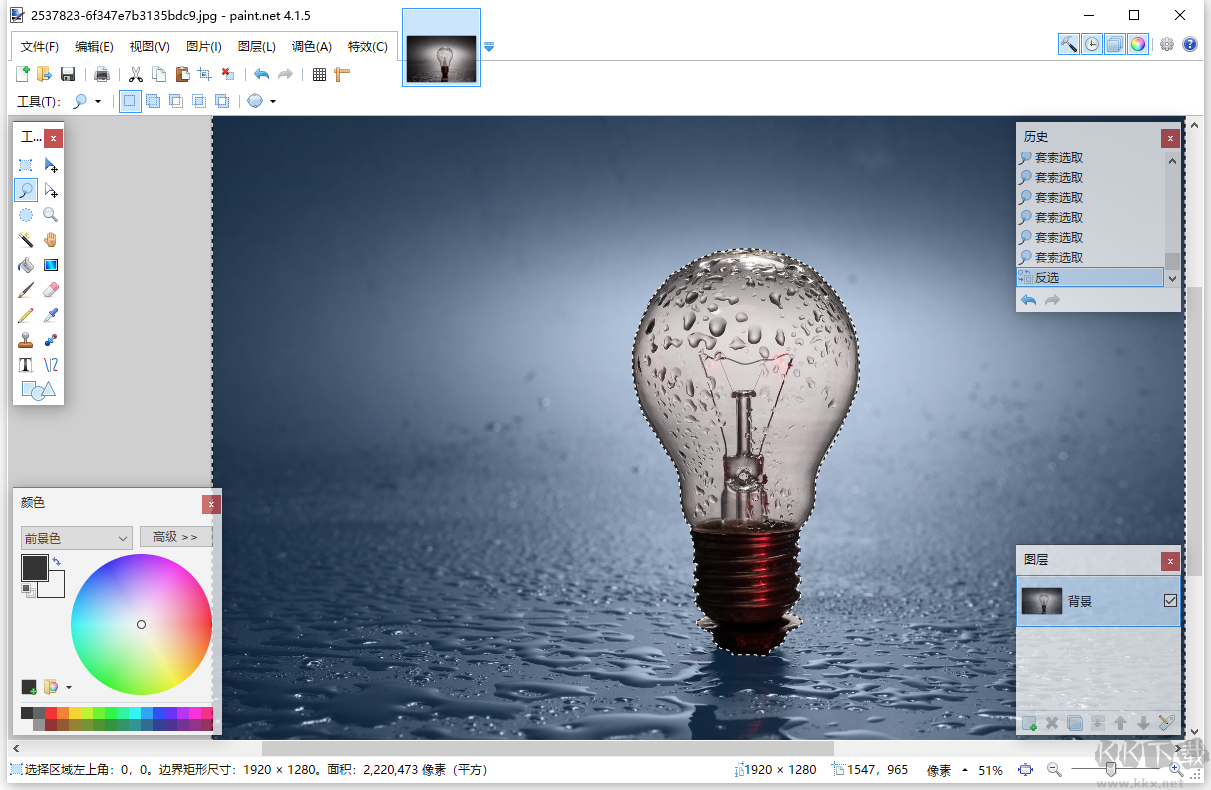Open the antialiasing mode dropdown
The height and width of the screenshot is (790, 1211).
272,100
